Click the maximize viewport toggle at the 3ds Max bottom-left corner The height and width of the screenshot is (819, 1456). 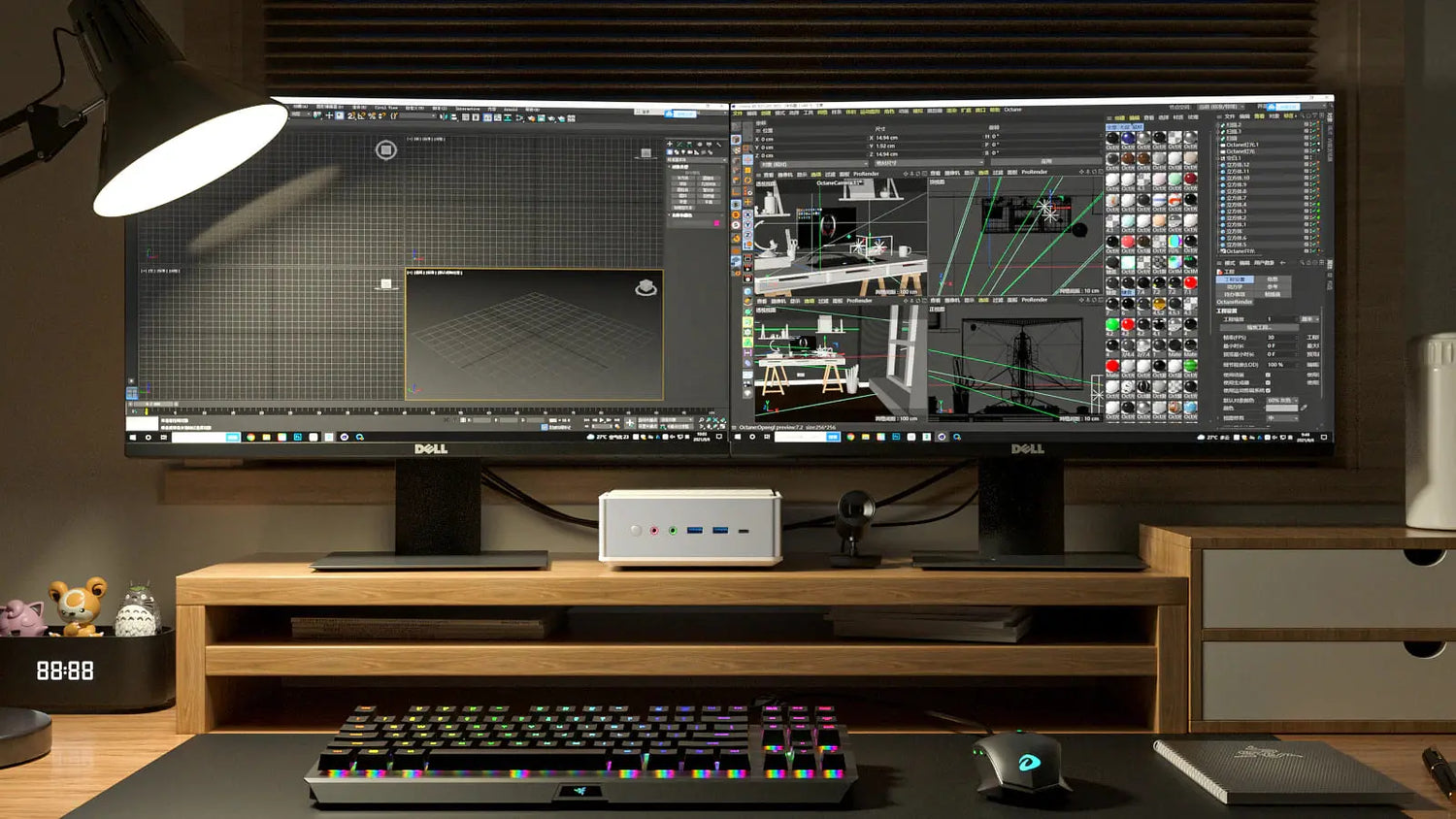pyautogui.click(x=132, y=393)
